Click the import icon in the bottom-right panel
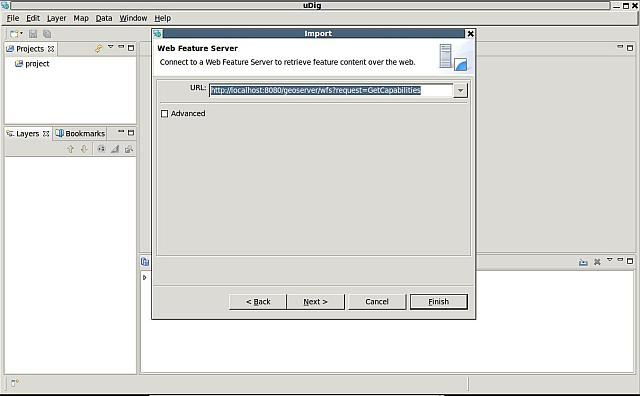 coord(583,262)
